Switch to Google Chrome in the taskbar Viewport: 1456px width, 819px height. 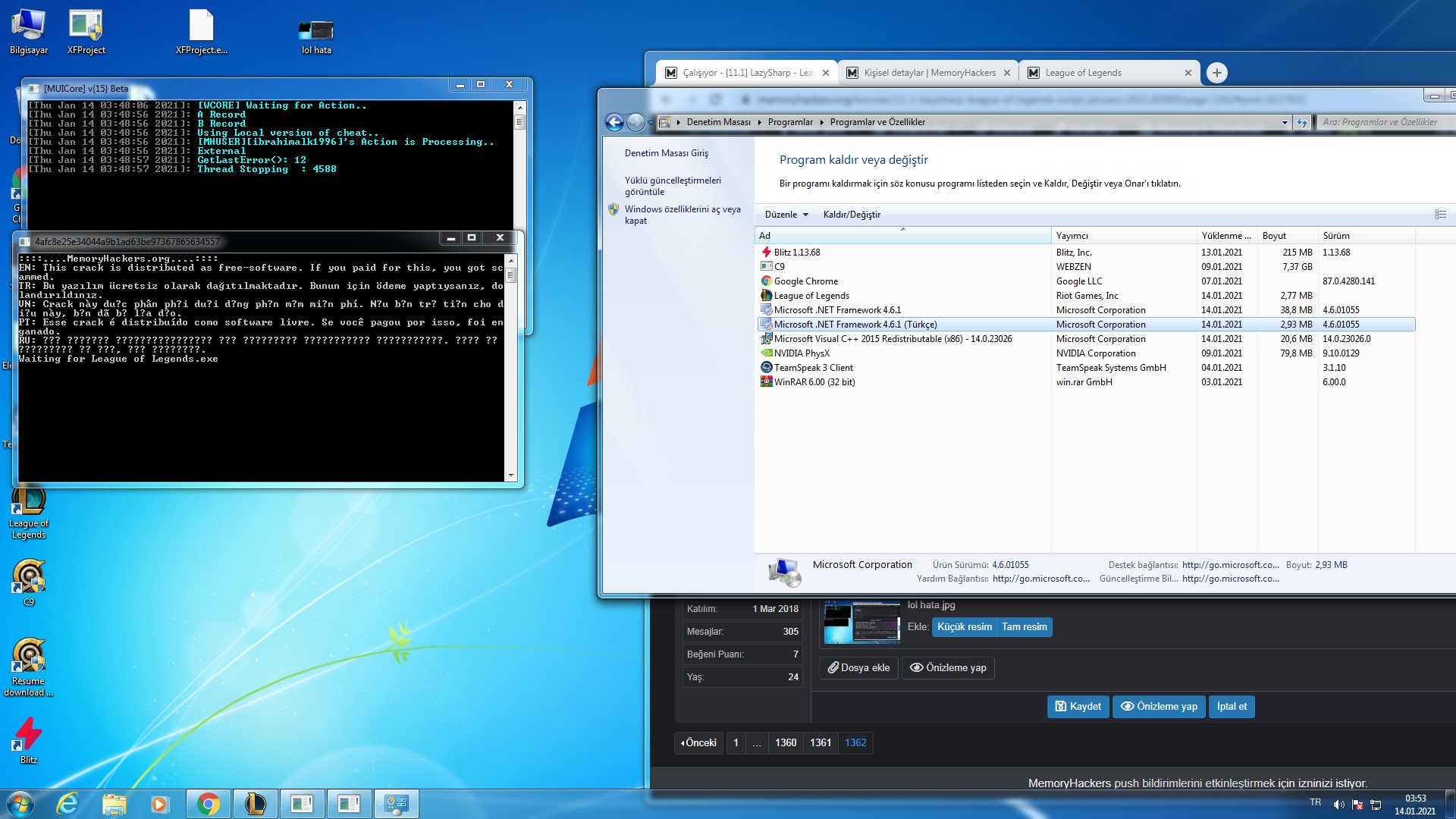[x=208, y=804]
